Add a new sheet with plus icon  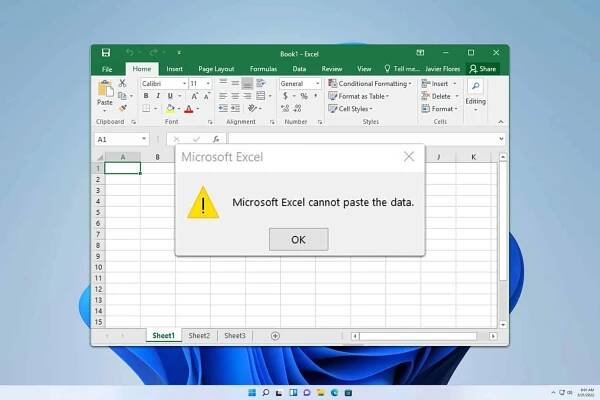275,336
